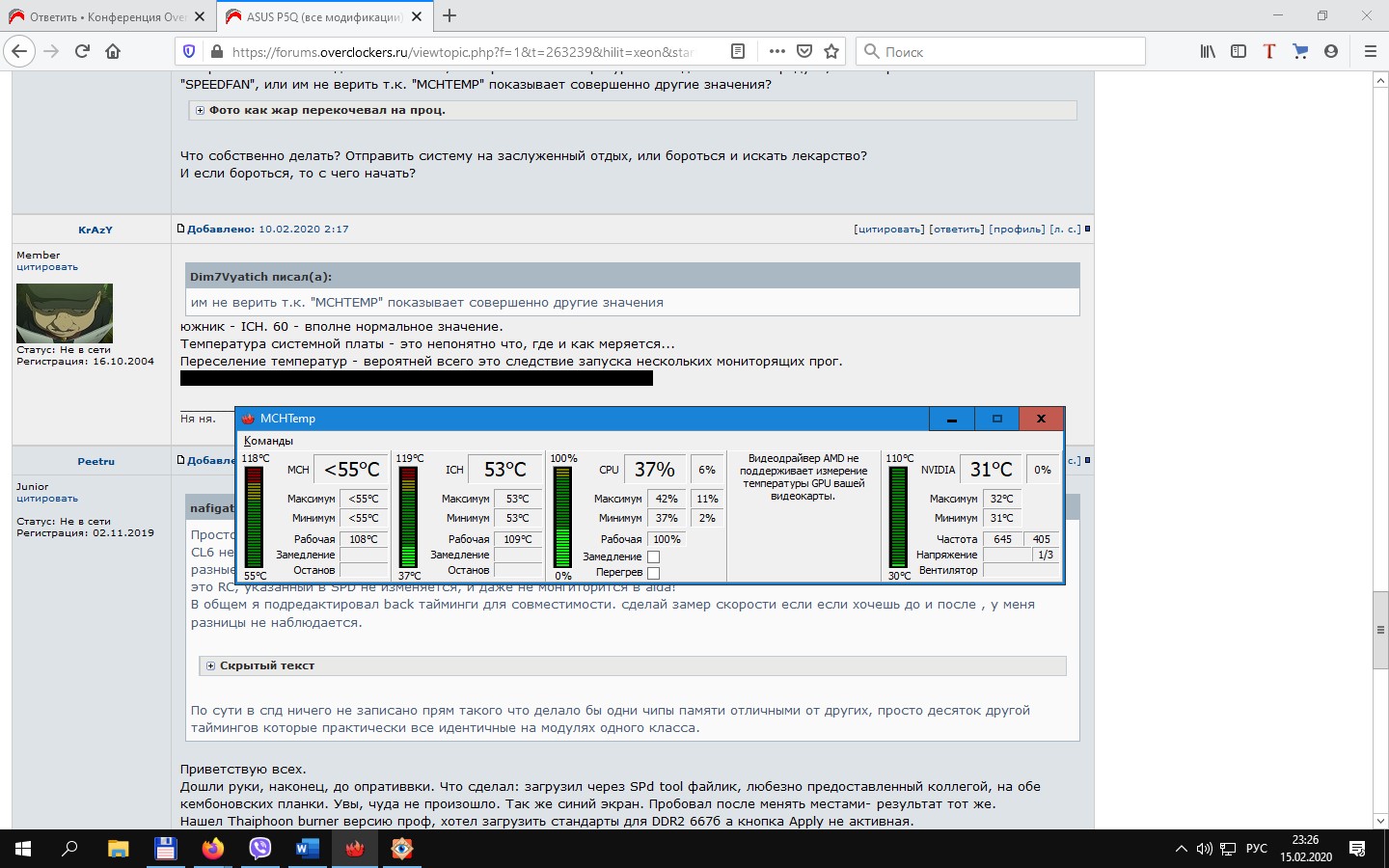Toggle CPU 'Перегрев' checkbox in MCHTemp

pyautogui.click(x=653, y=573)
